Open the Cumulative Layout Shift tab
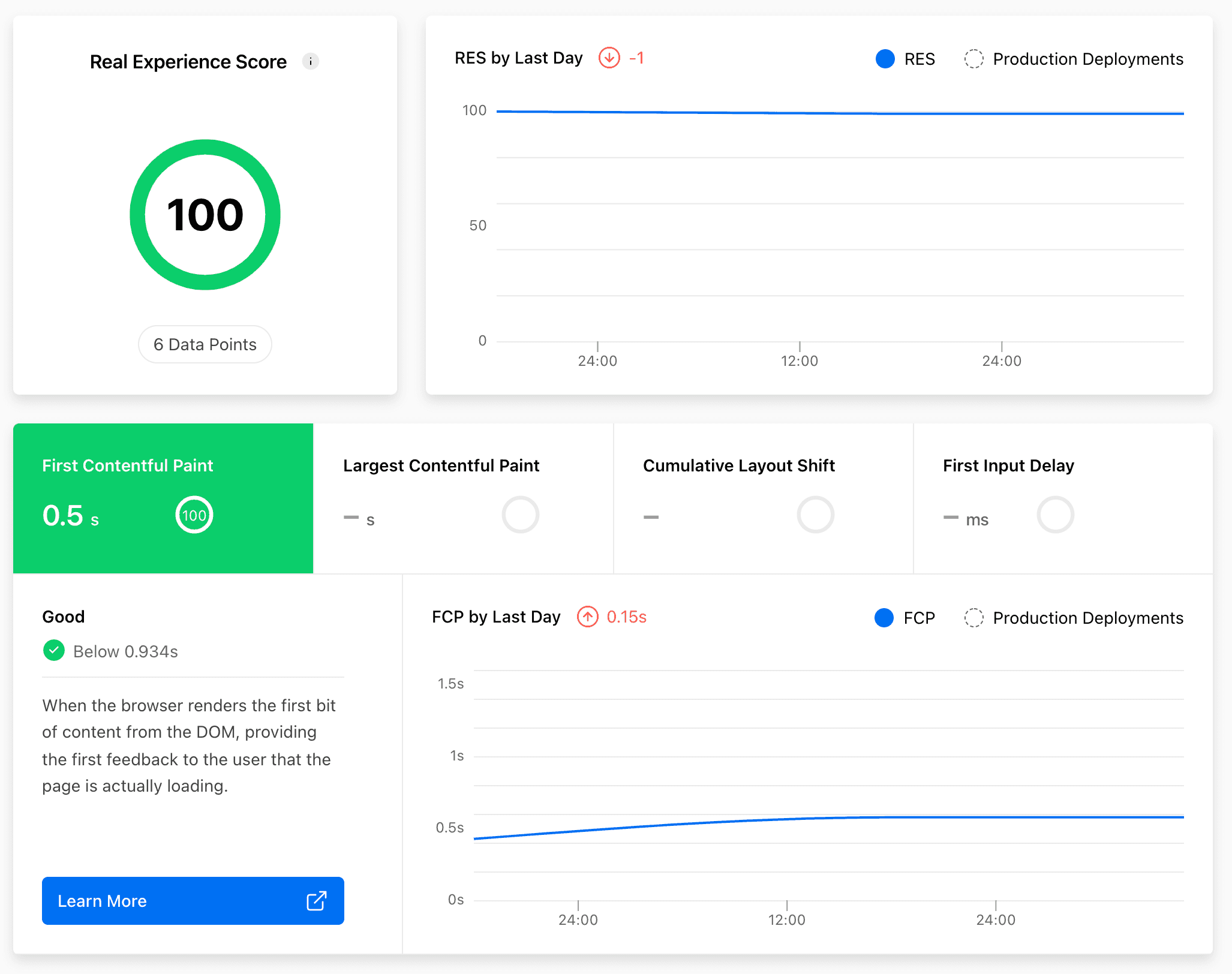Viewport: 1232px width, 974px height. pyautogui.click(x=738, y=466)
